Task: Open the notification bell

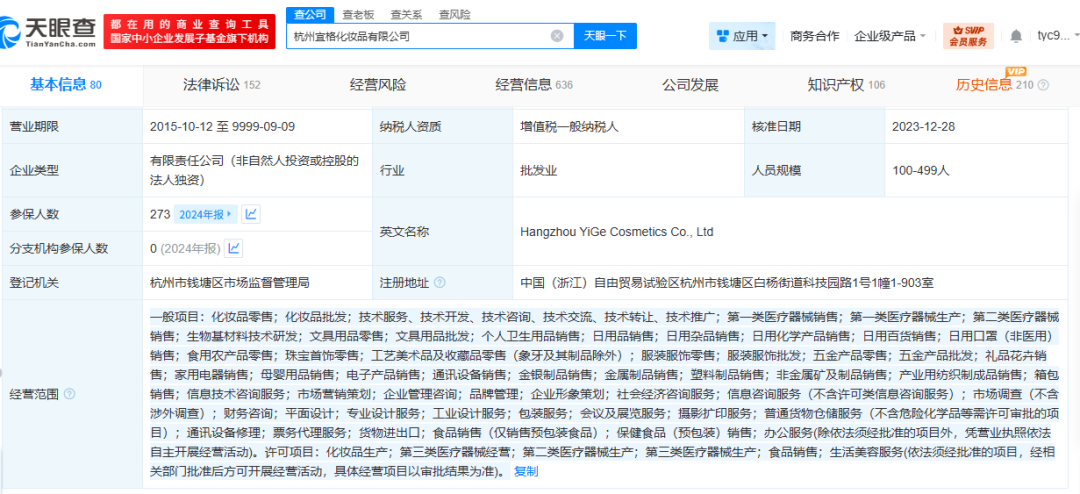Action: coord(1016,36)
